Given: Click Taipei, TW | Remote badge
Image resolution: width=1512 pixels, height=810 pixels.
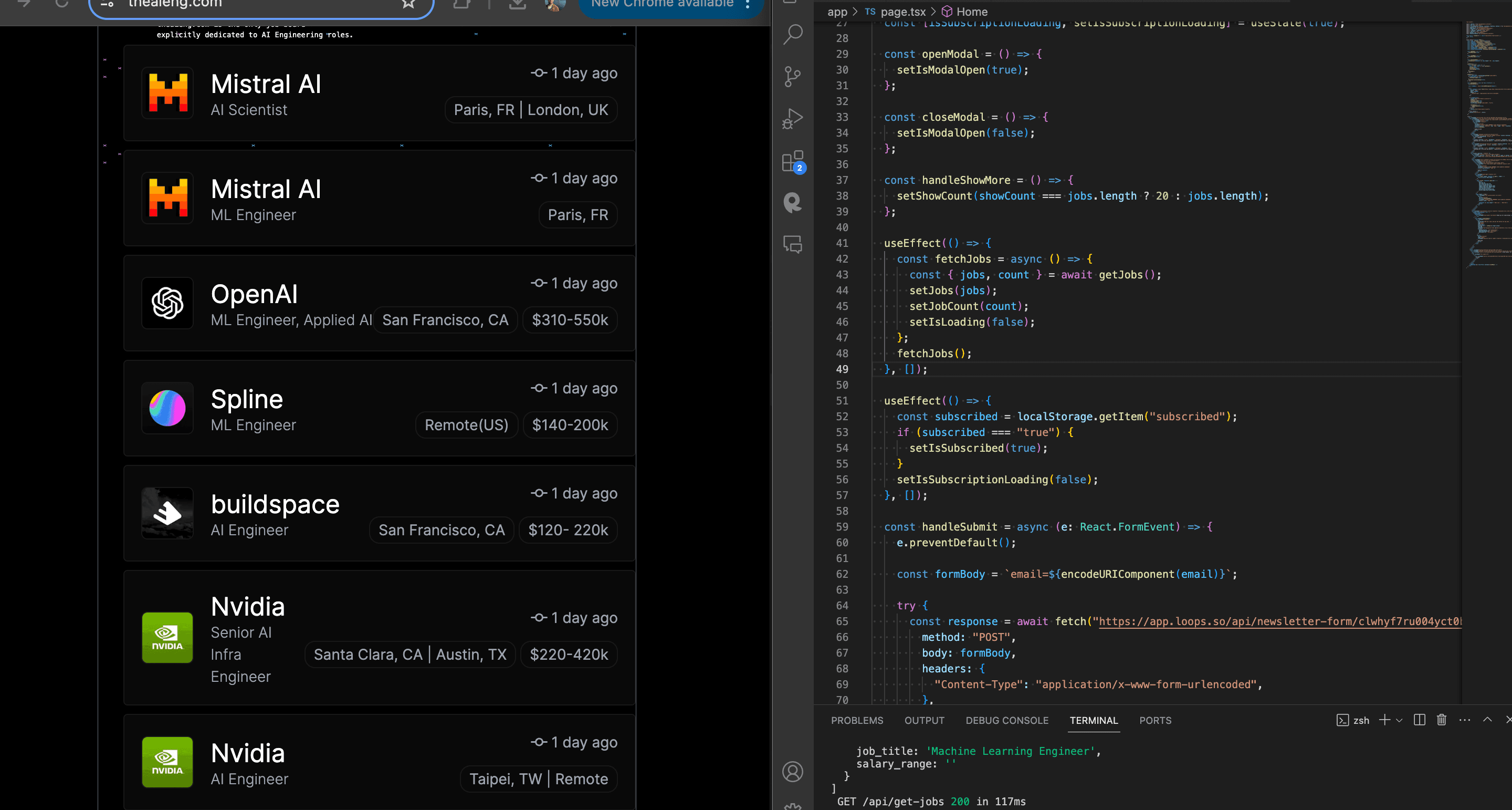Looking at the screenshot, I should tap(538, 780).
